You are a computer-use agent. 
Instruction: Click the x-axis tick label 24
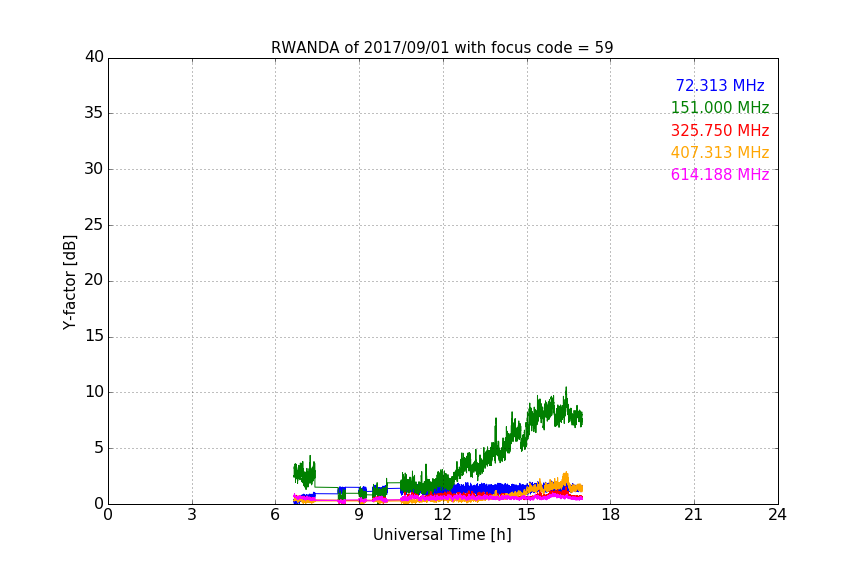click(777, 515)
